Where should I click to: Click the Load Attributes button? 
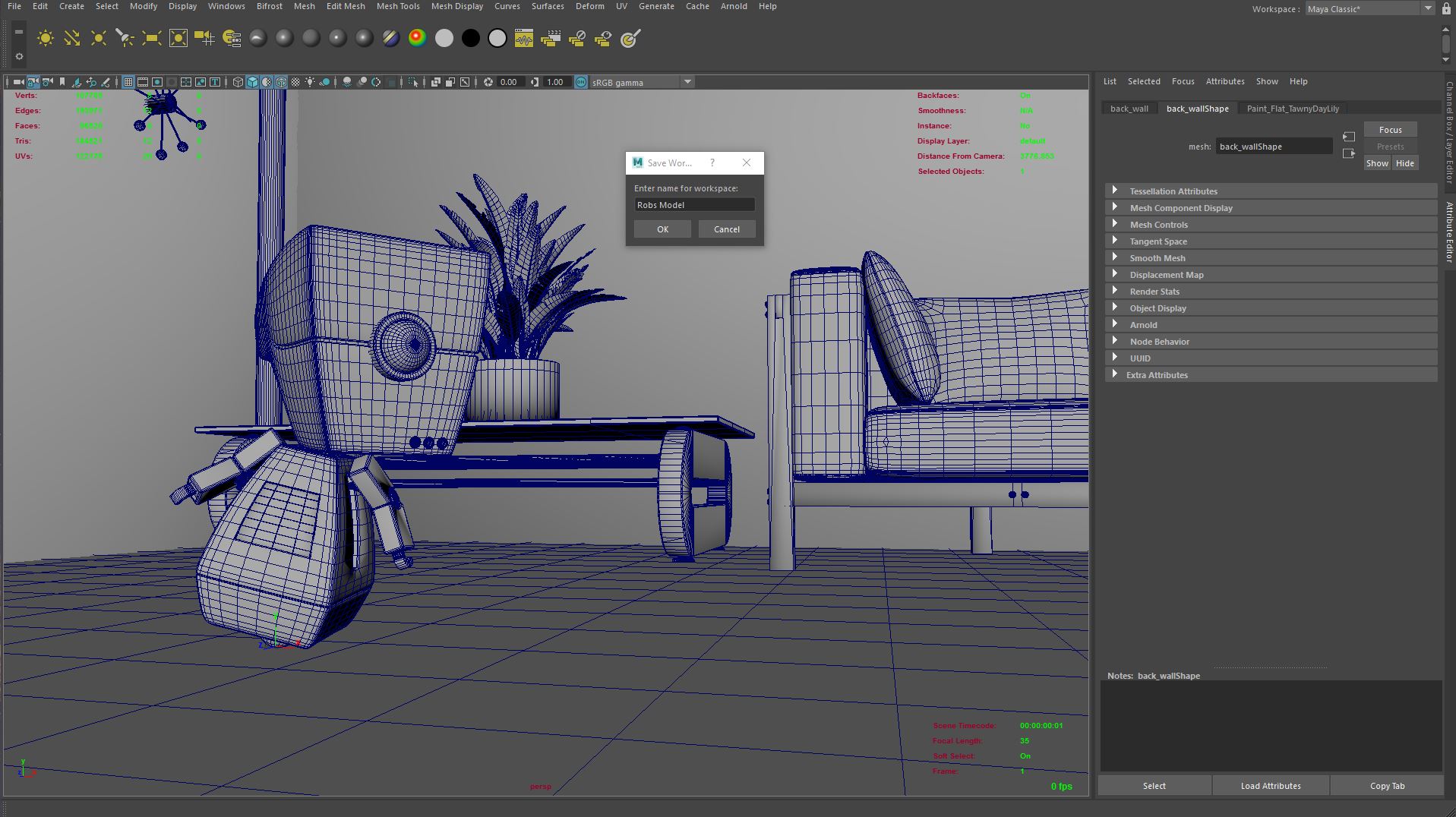[x=1270, y=786]
